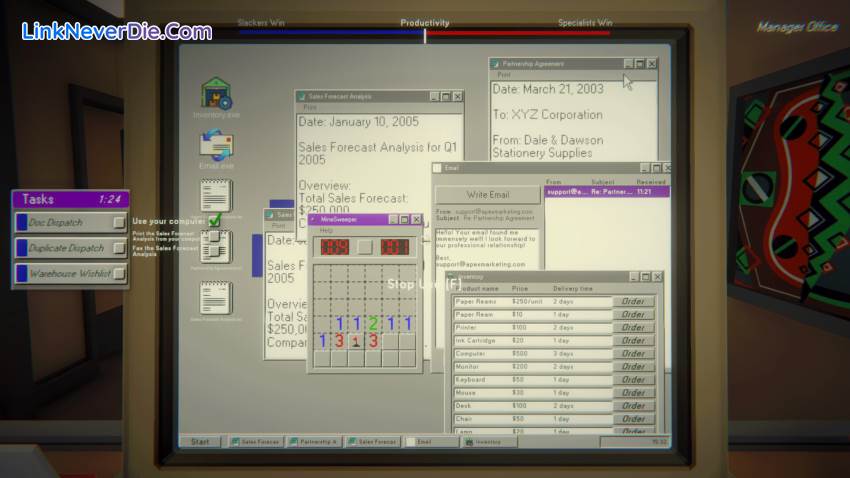Open the first notepad document desktop icon

coord(216,196)
